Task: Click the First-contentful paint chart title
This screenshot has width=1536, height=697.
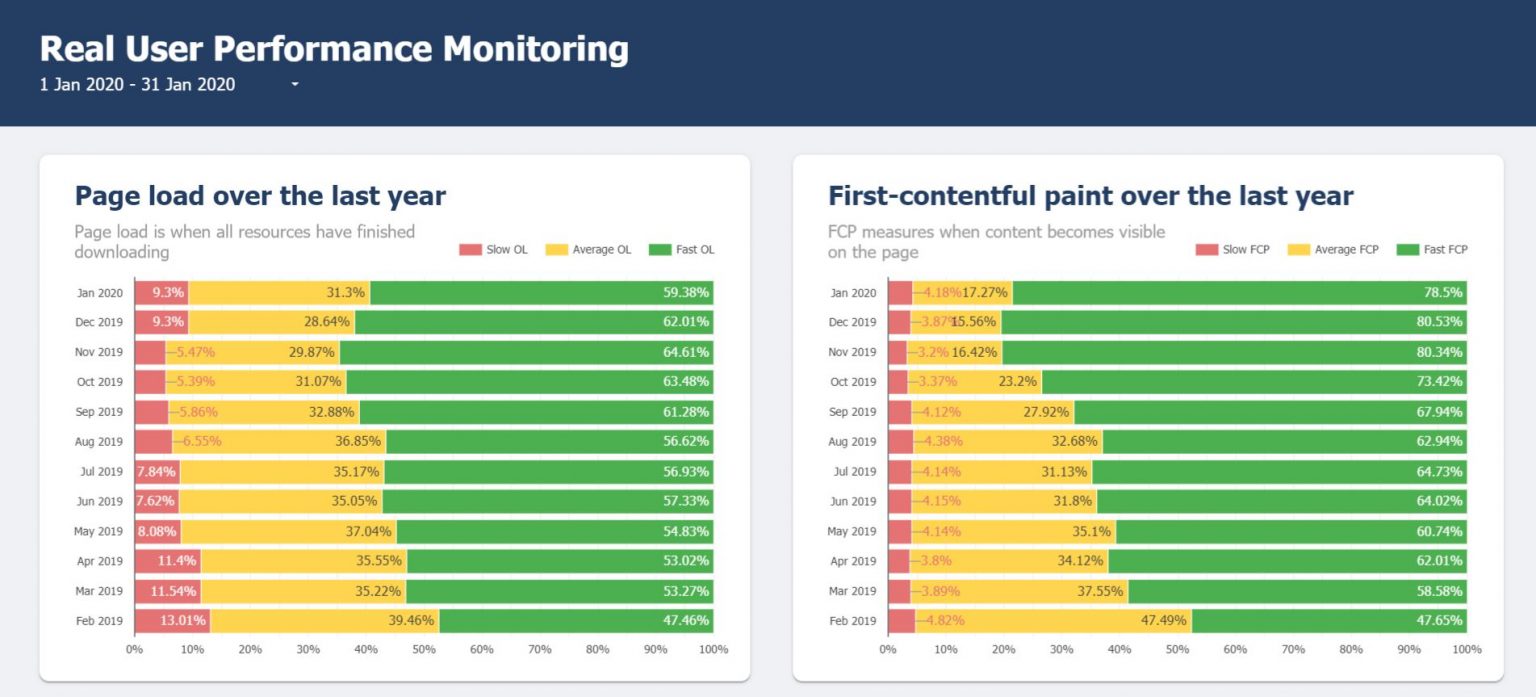Action: (1089, 196)
